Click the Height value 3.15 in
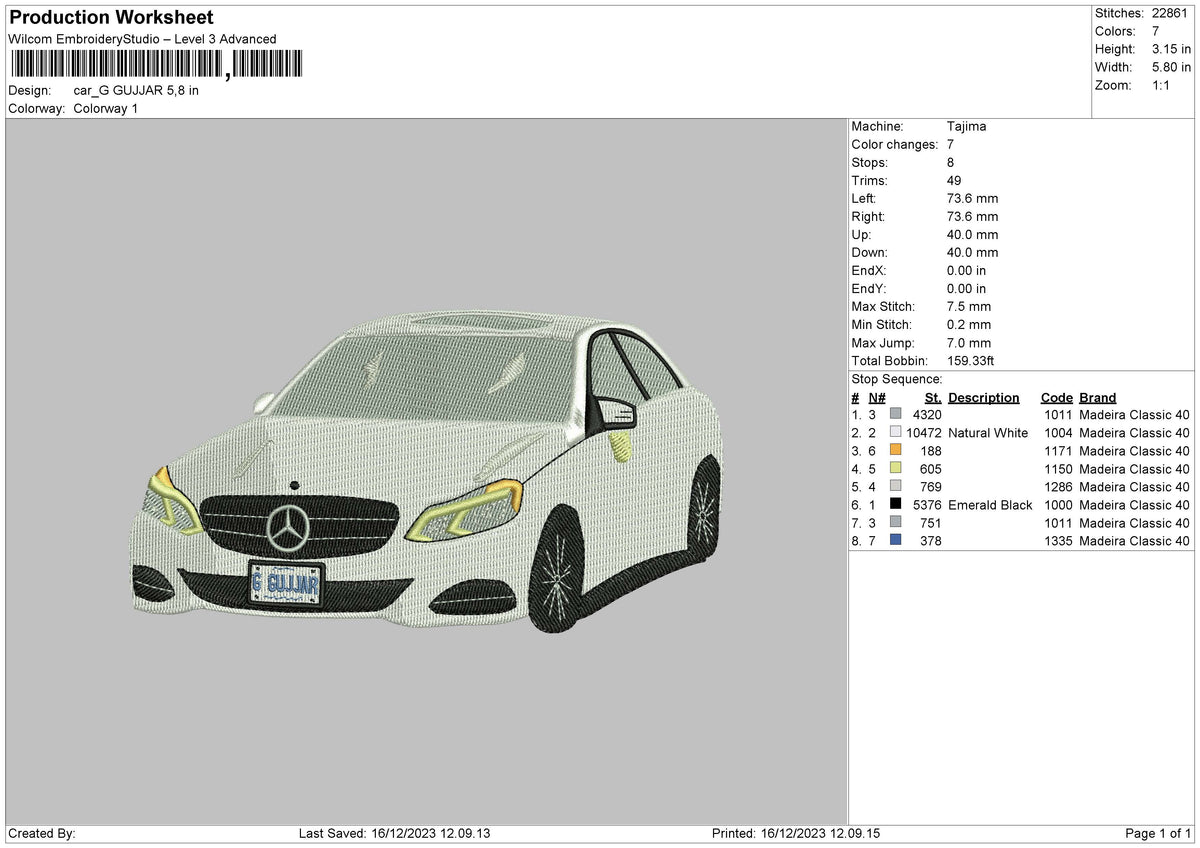This screenshot has height=848, width=1200. click(x=1169, y=49)
